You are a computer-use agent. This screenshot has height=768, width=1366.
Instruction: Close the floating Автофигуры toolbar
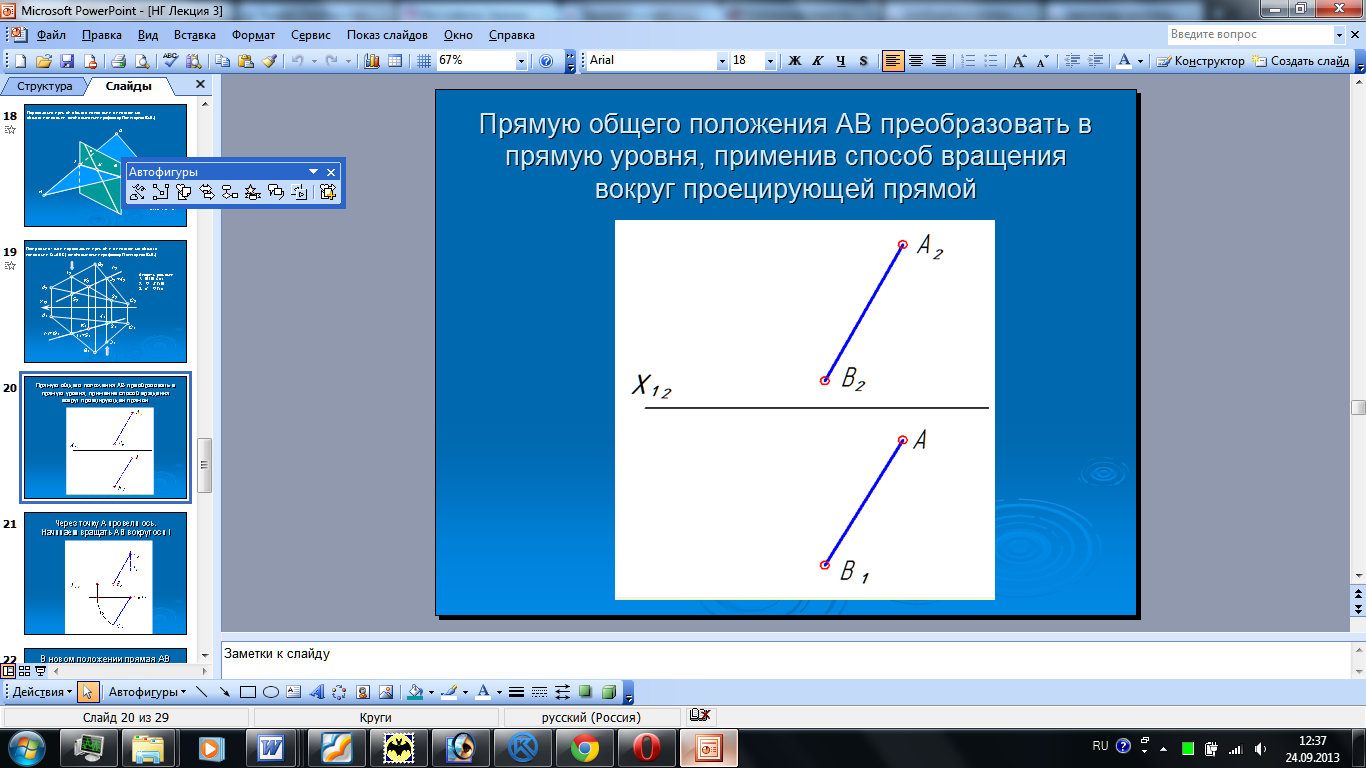click(x=331, y=172)
